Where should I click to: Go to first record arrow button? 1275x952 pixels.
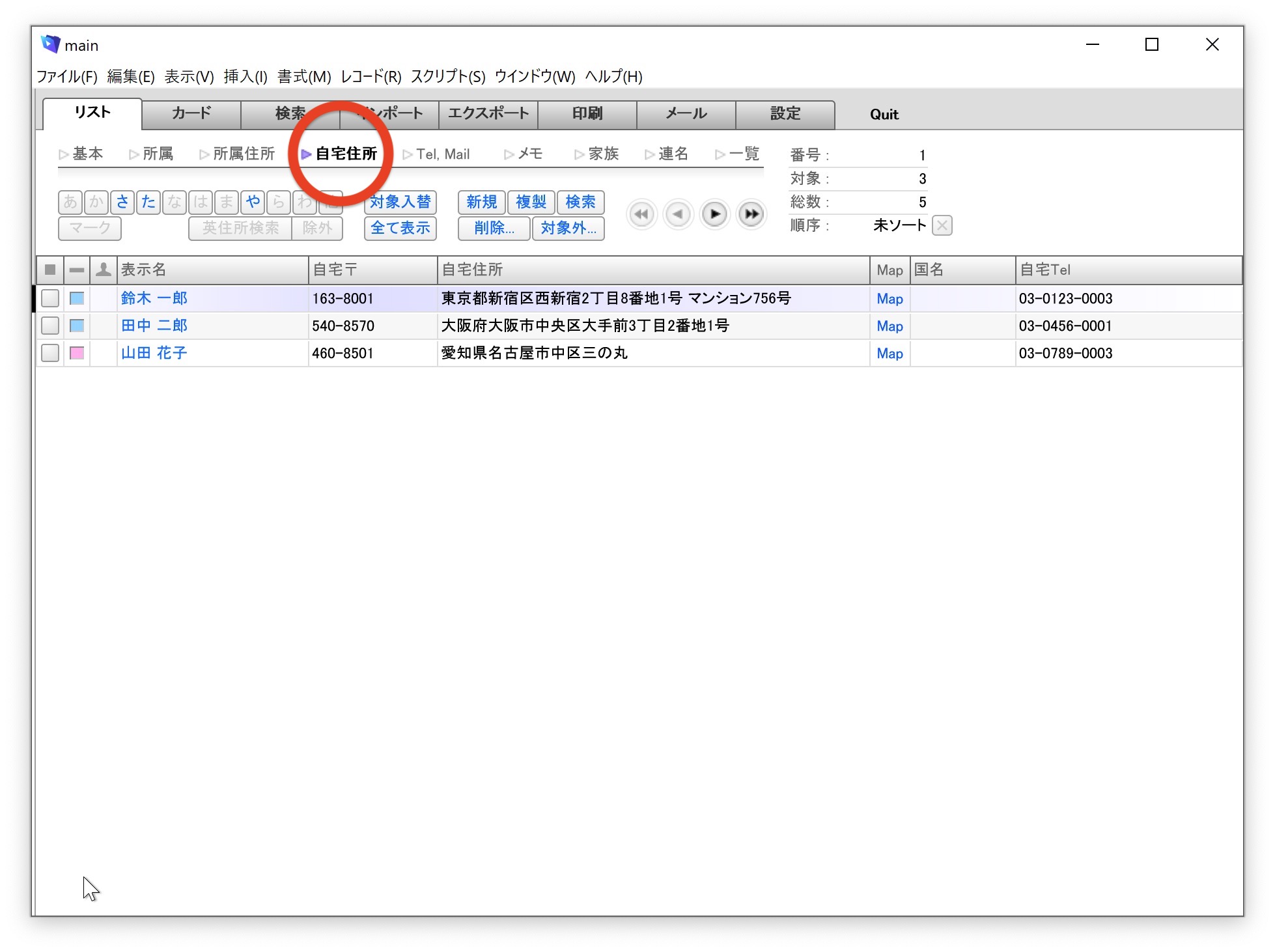tap(641, 214)
